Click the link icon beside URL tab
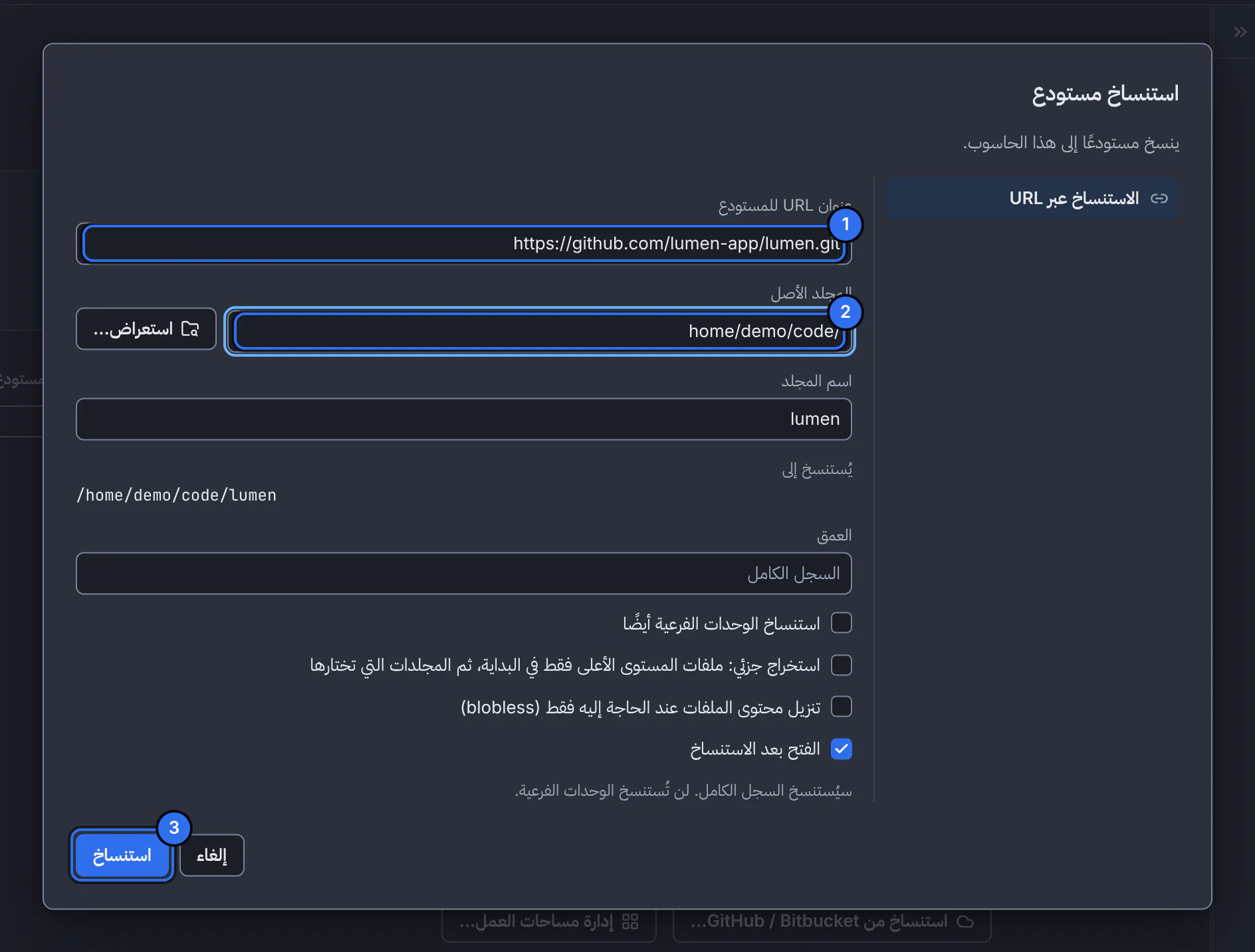This screenshot has height=952, width=1255. 1159,199
